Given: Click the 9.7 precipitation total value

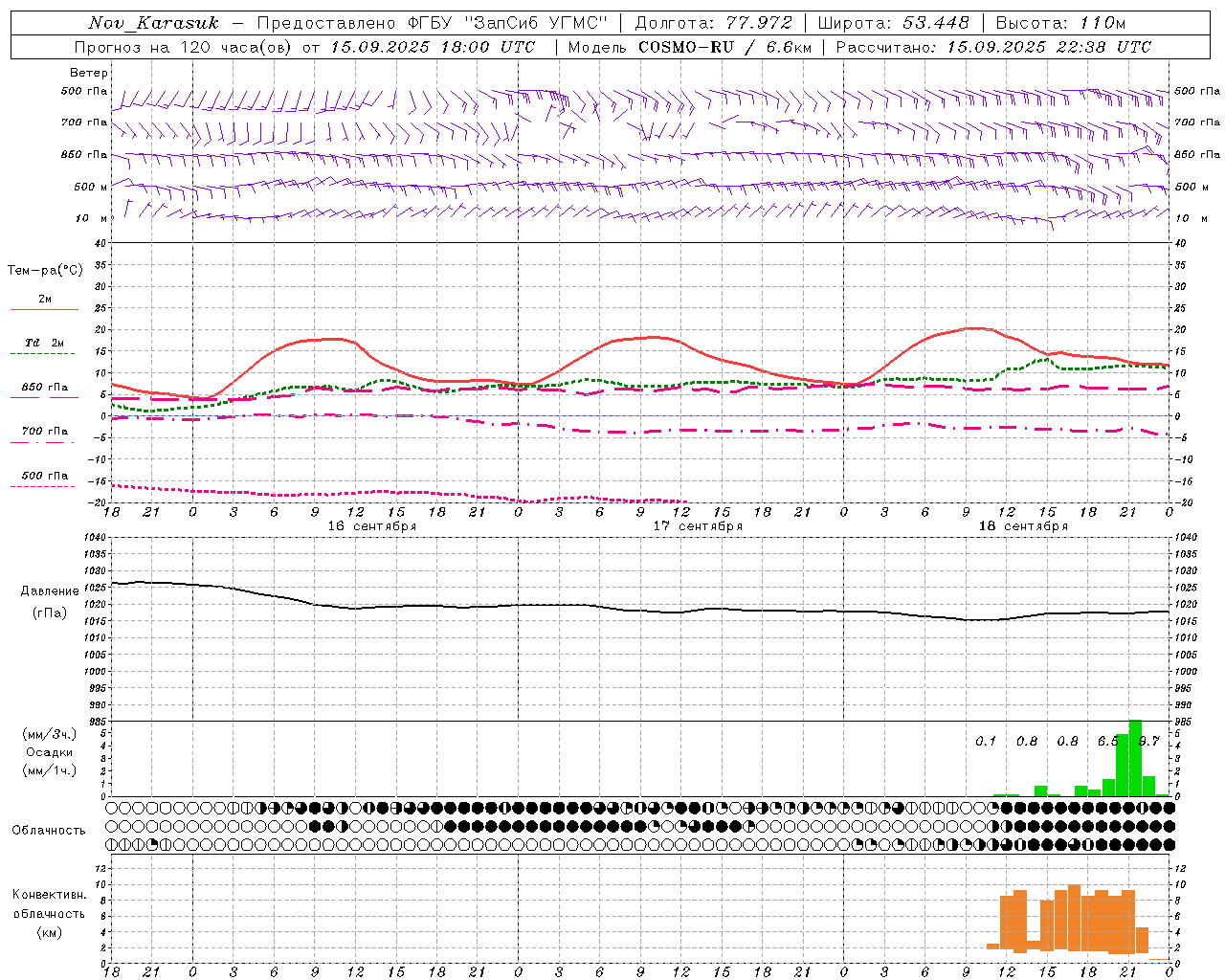Looking at the screenshot, I should pyautogui.click(x=1148, y=742).
